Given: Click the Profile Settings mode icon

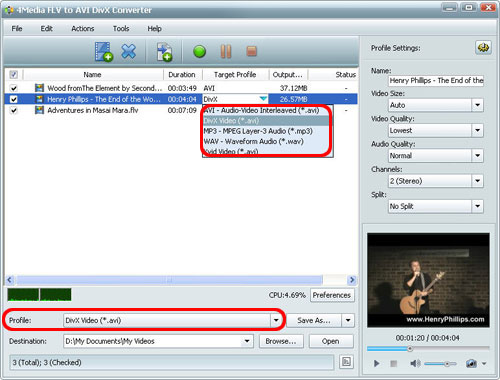Looking at the screenshot, I should click(483, 48).
